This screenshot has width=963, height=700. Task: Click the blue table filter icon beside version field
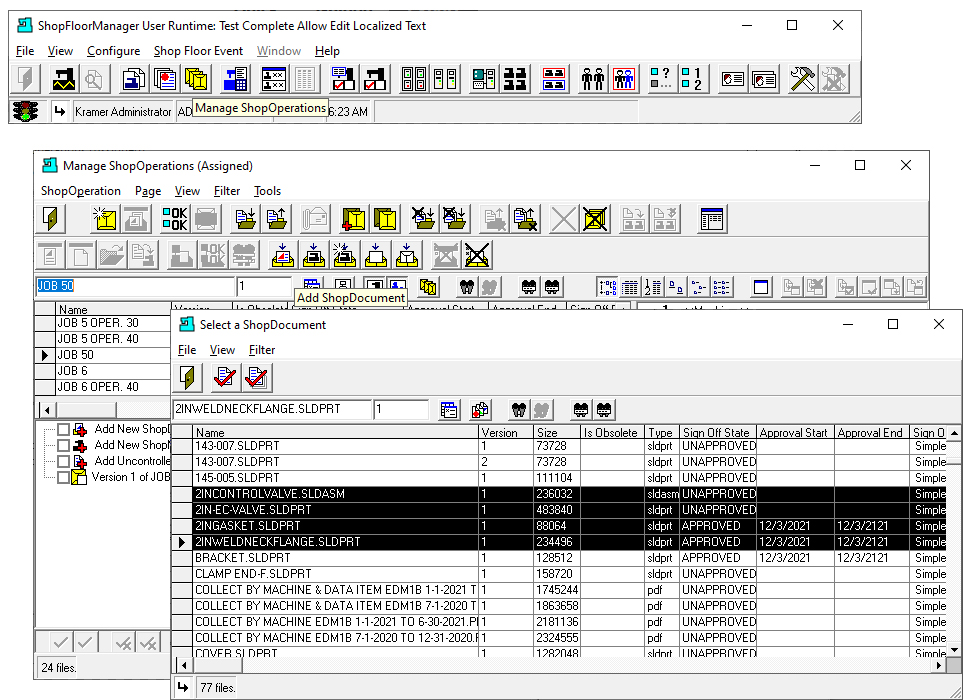point(450,410)
